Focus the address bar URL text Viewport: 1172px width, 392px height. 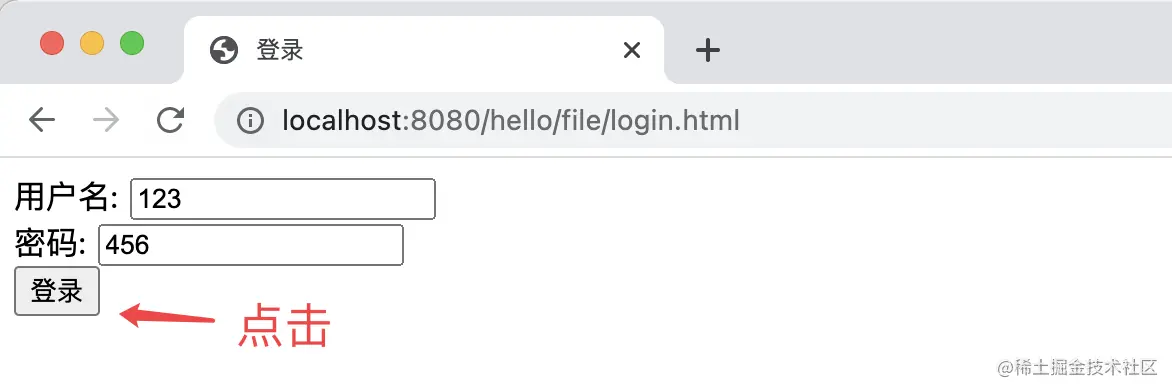(x=511, y=120)
